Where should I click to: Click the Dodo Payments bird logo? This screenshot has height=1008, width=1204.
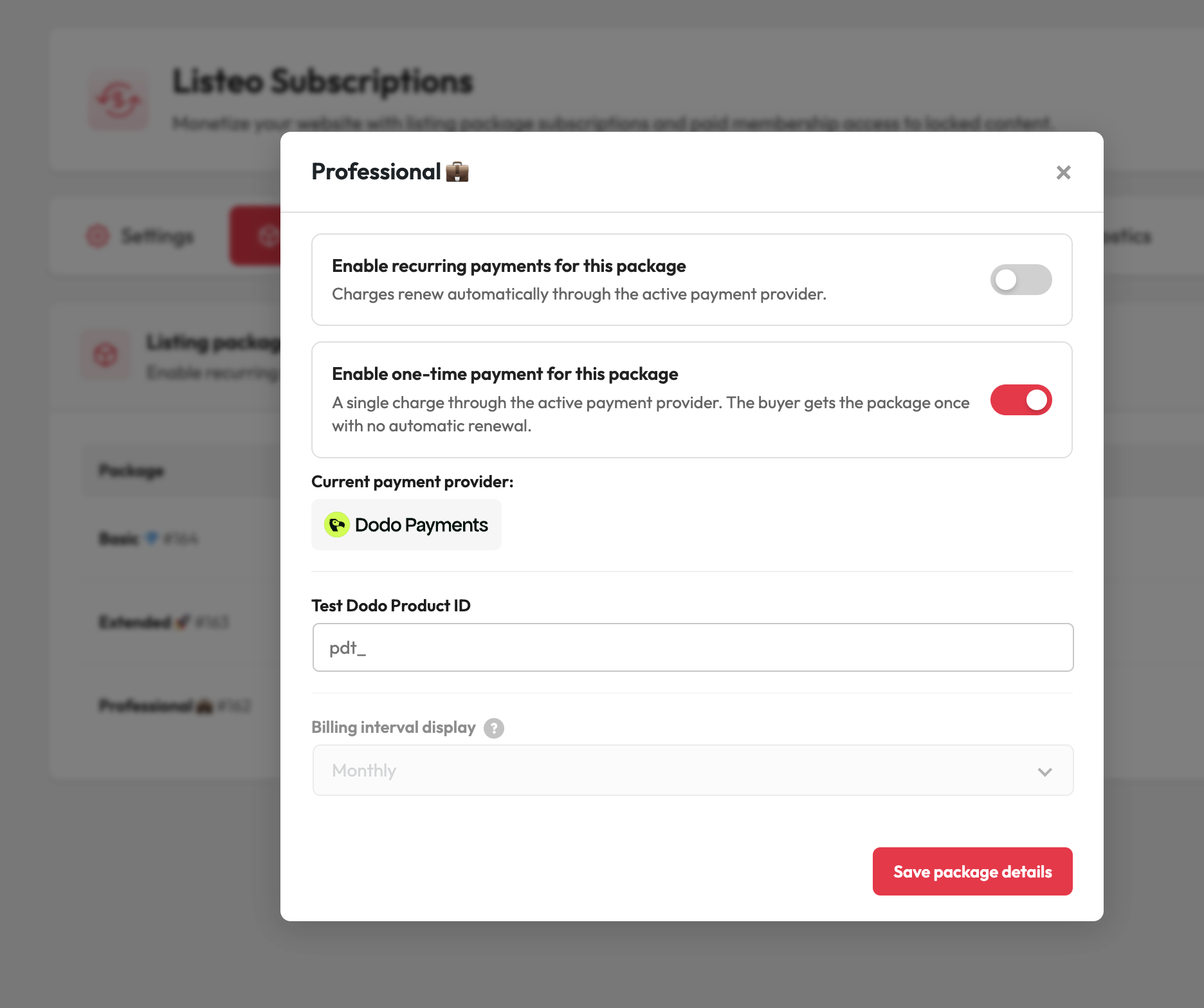pos(336,525)
